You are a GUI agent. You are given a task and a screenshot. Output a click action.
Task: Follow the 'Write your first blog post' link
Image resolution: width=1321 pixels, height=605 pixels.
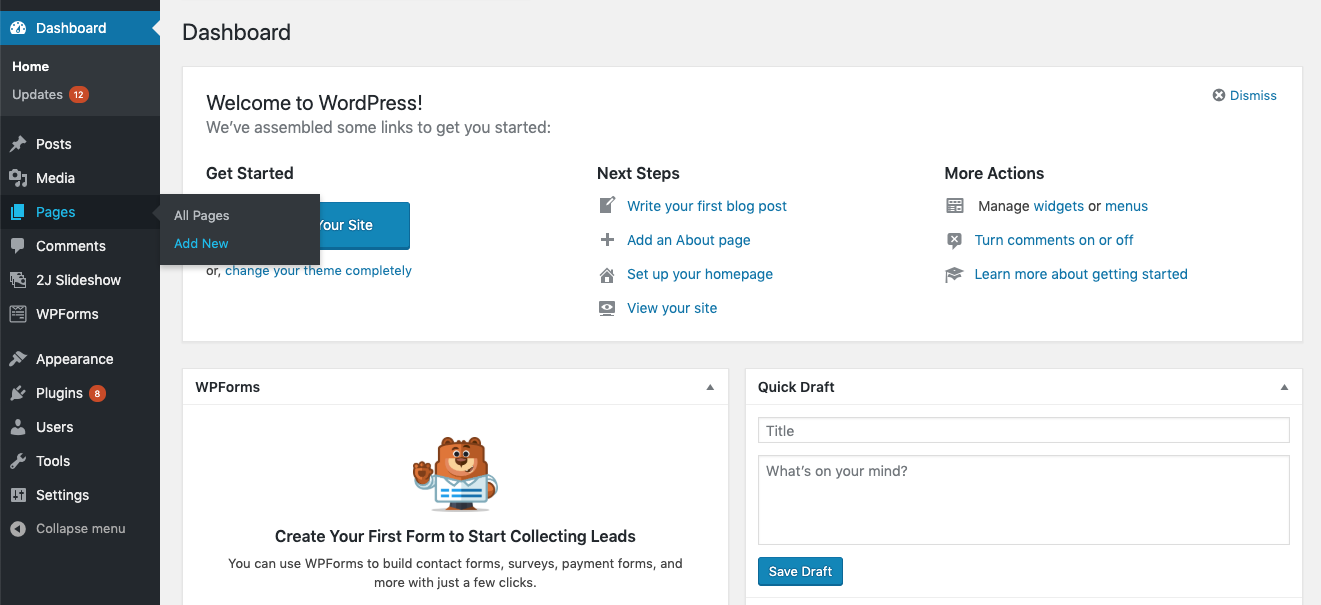[706, 206]
